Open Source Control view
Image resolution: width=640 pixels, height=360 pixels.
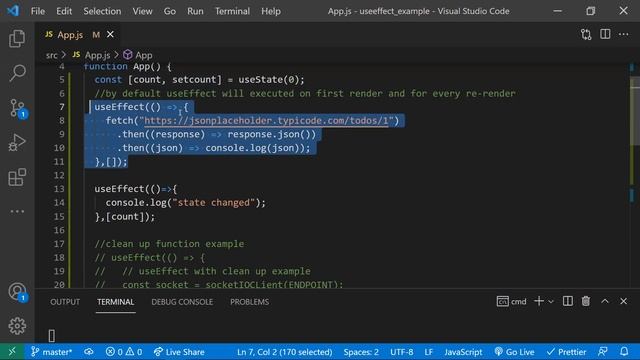coord(17,108)
